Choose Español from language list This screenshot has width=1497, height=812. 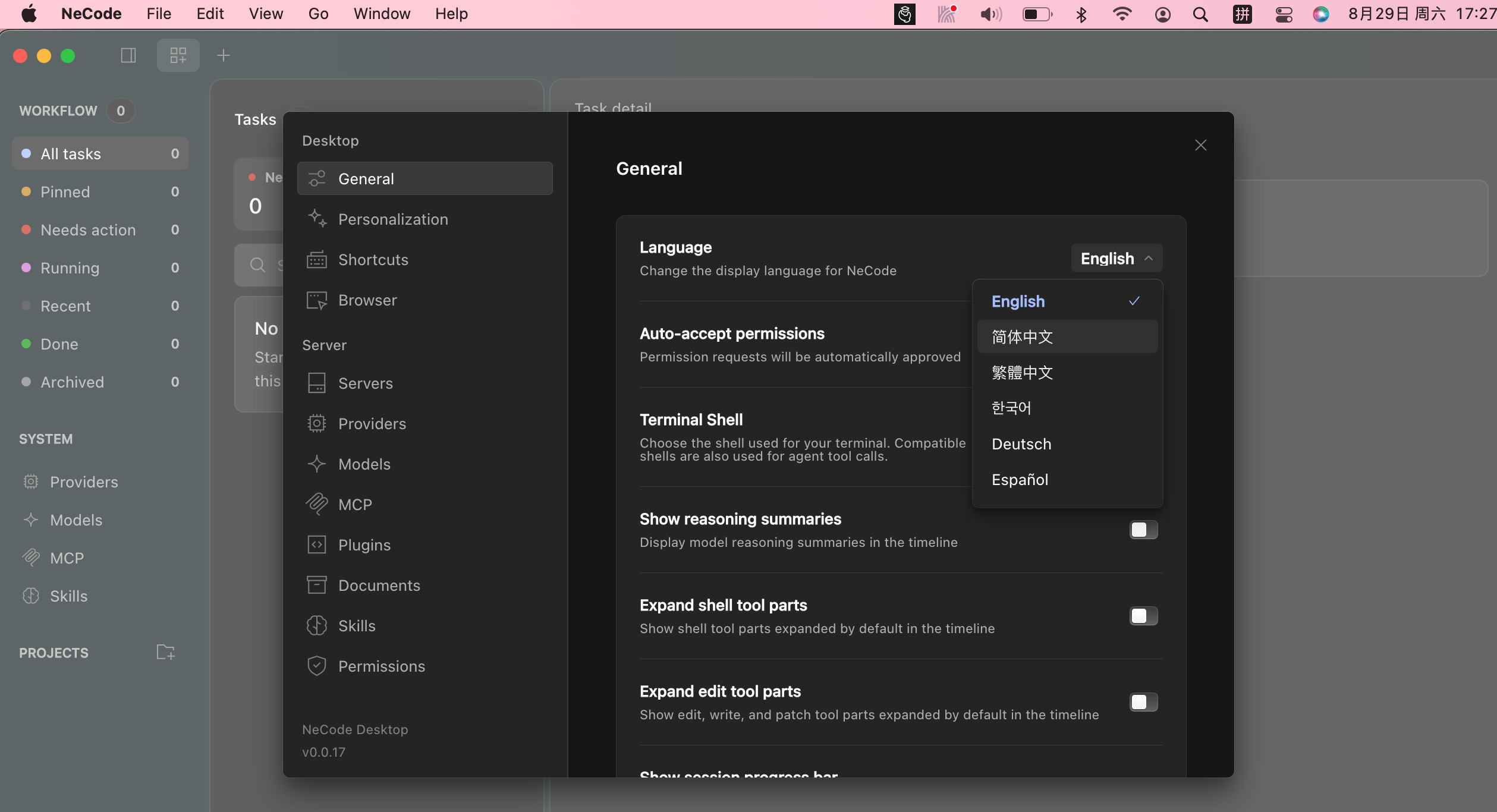pyautogui.click(x=1067, y=479)
